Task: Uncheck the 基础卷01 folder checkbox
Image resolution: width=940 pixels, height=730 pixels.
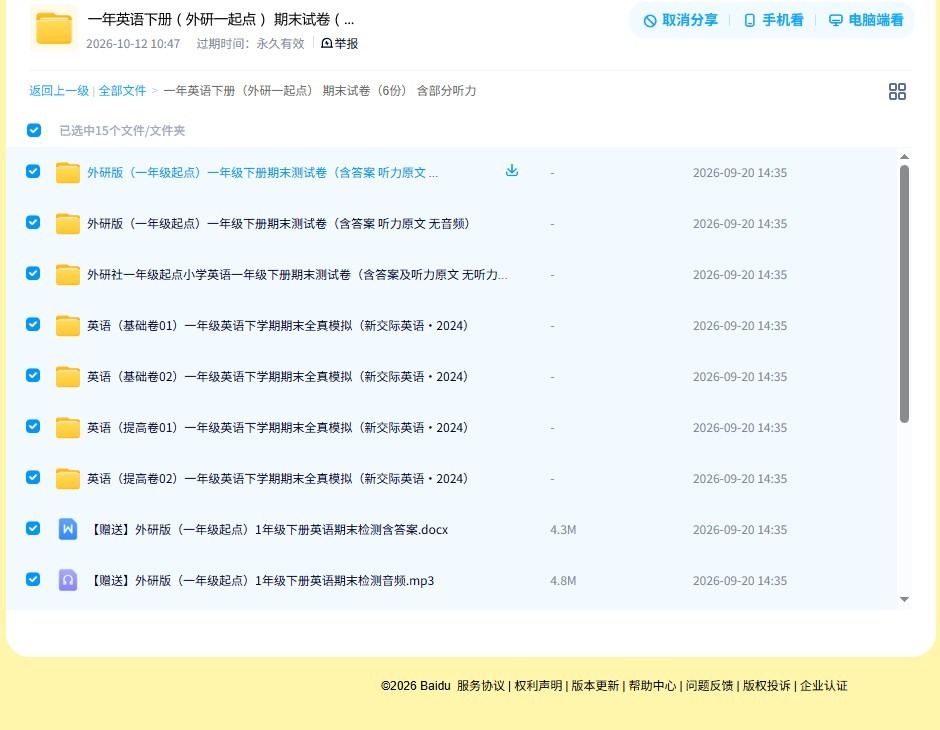Action: tap(33, 324)
